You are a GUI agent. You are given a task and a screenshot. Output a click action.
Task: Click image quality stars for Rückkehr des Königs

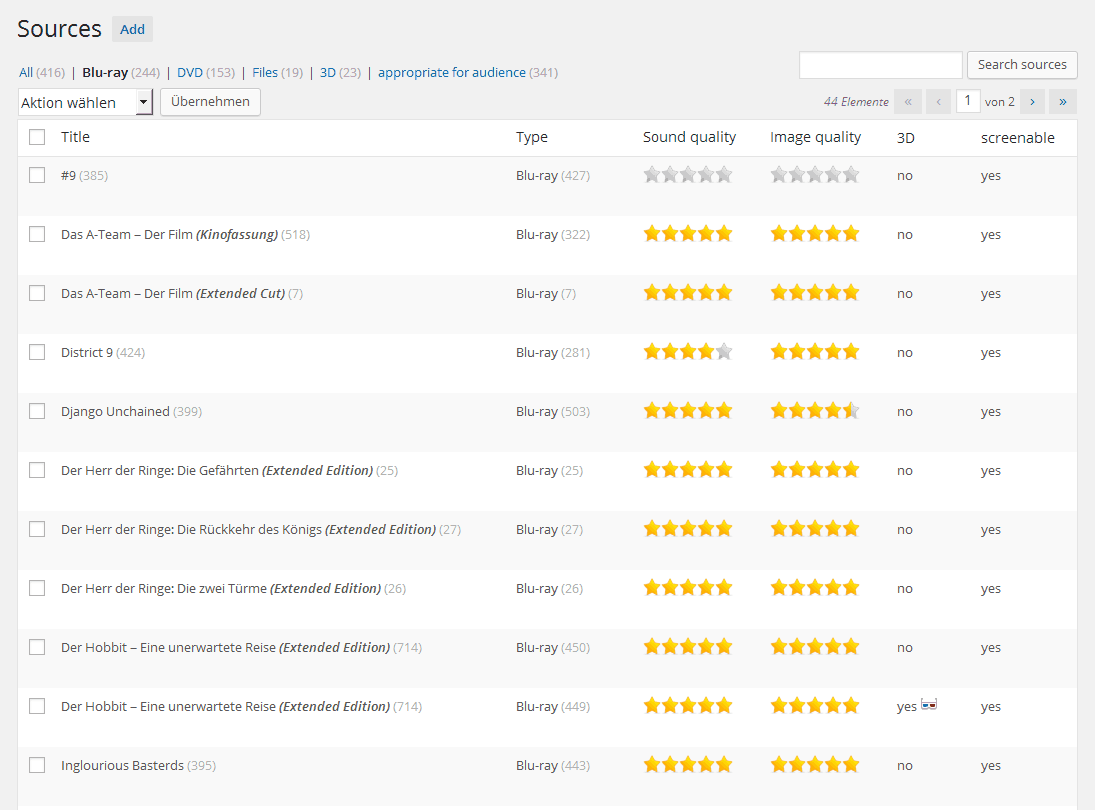pos(815,529)
